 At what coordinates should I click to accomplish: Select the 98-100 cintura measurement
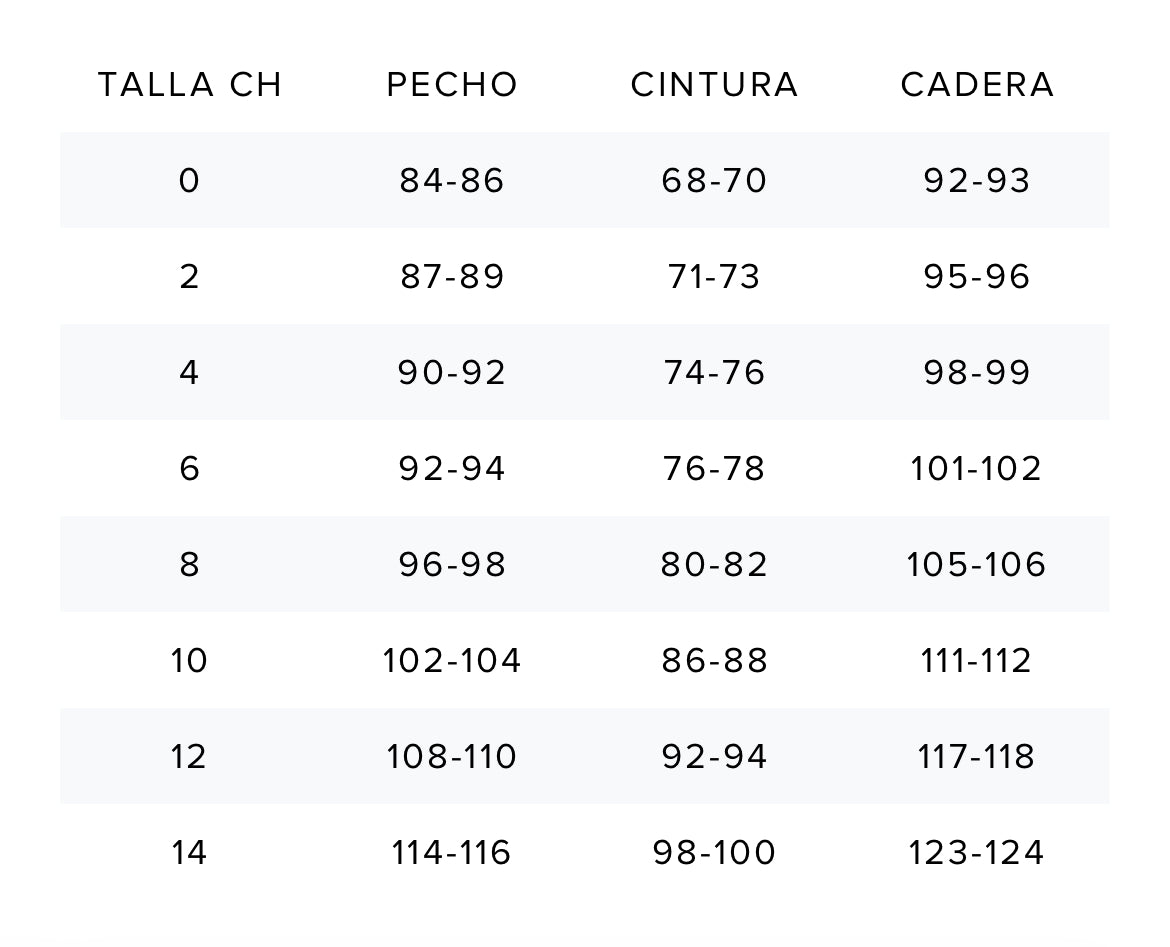(714, 853)
